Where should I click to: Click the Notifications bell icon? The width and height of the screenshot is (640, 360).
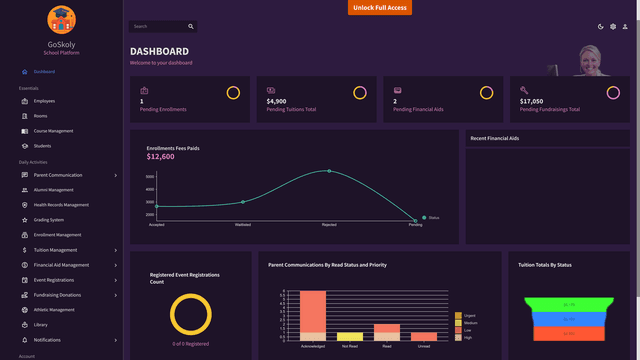[x=24, y=340]
